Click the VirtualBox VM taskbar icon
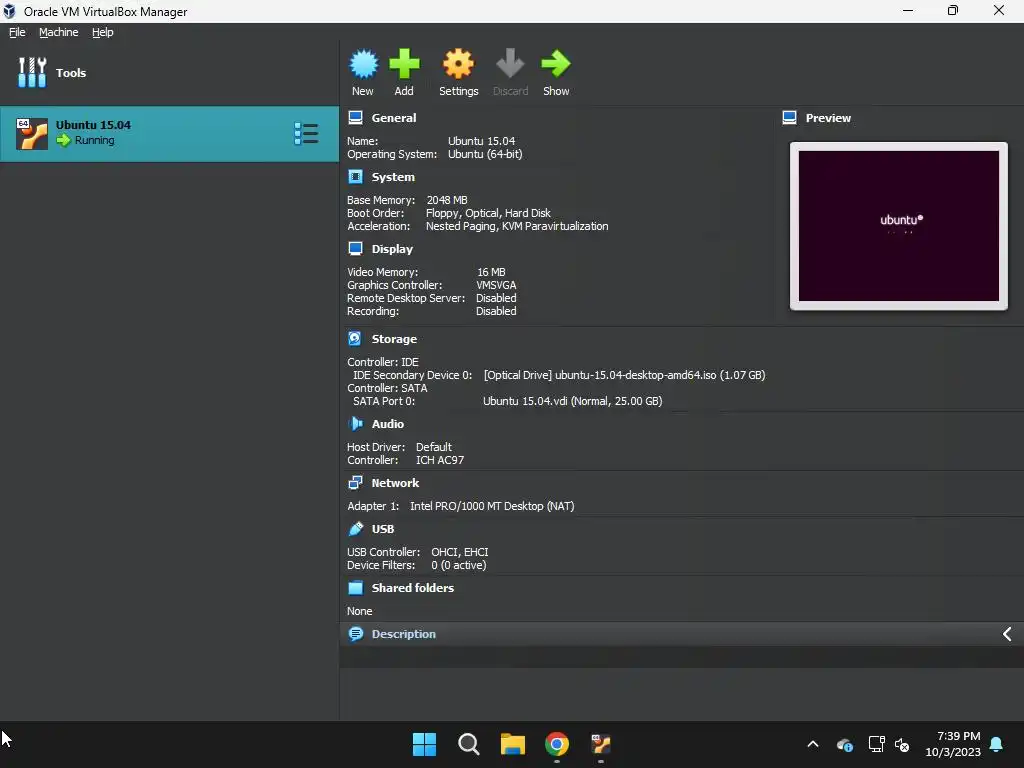Image resolution: width=1024 pixels, height=768 pixels. (x=601, y=744)
